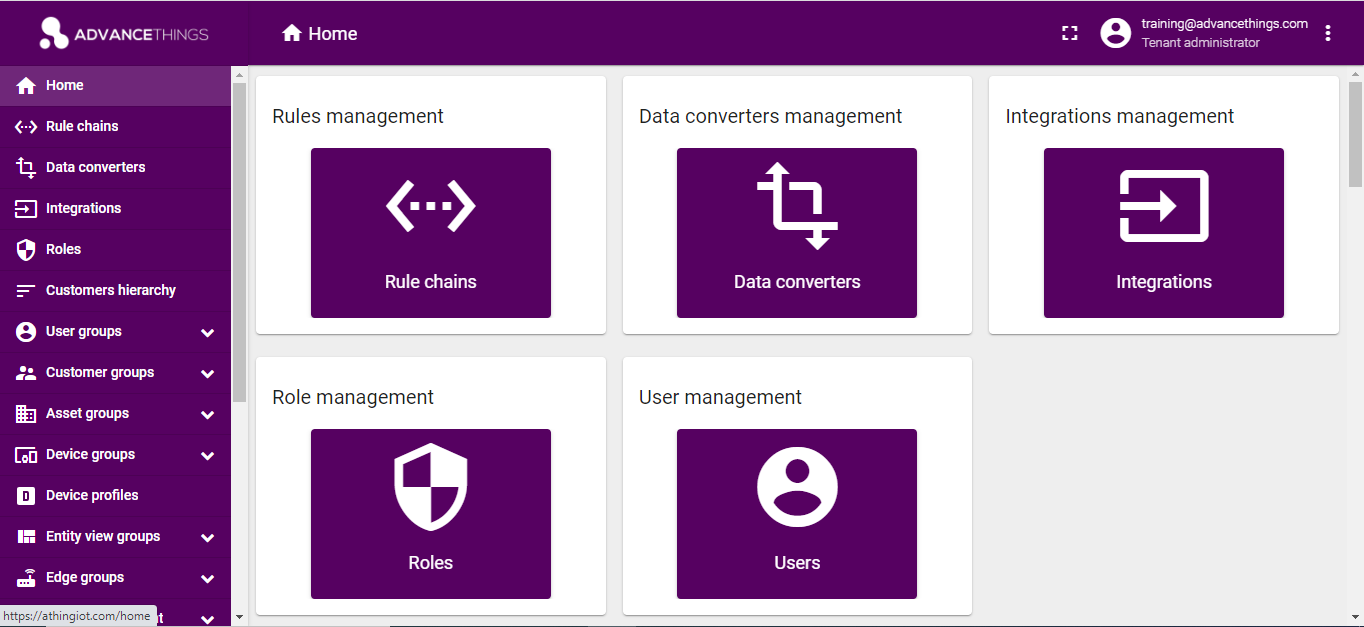This screenshot has width=1364, height=627.
Task: Open the three-dot user menu
Action: coord(1328,33)
